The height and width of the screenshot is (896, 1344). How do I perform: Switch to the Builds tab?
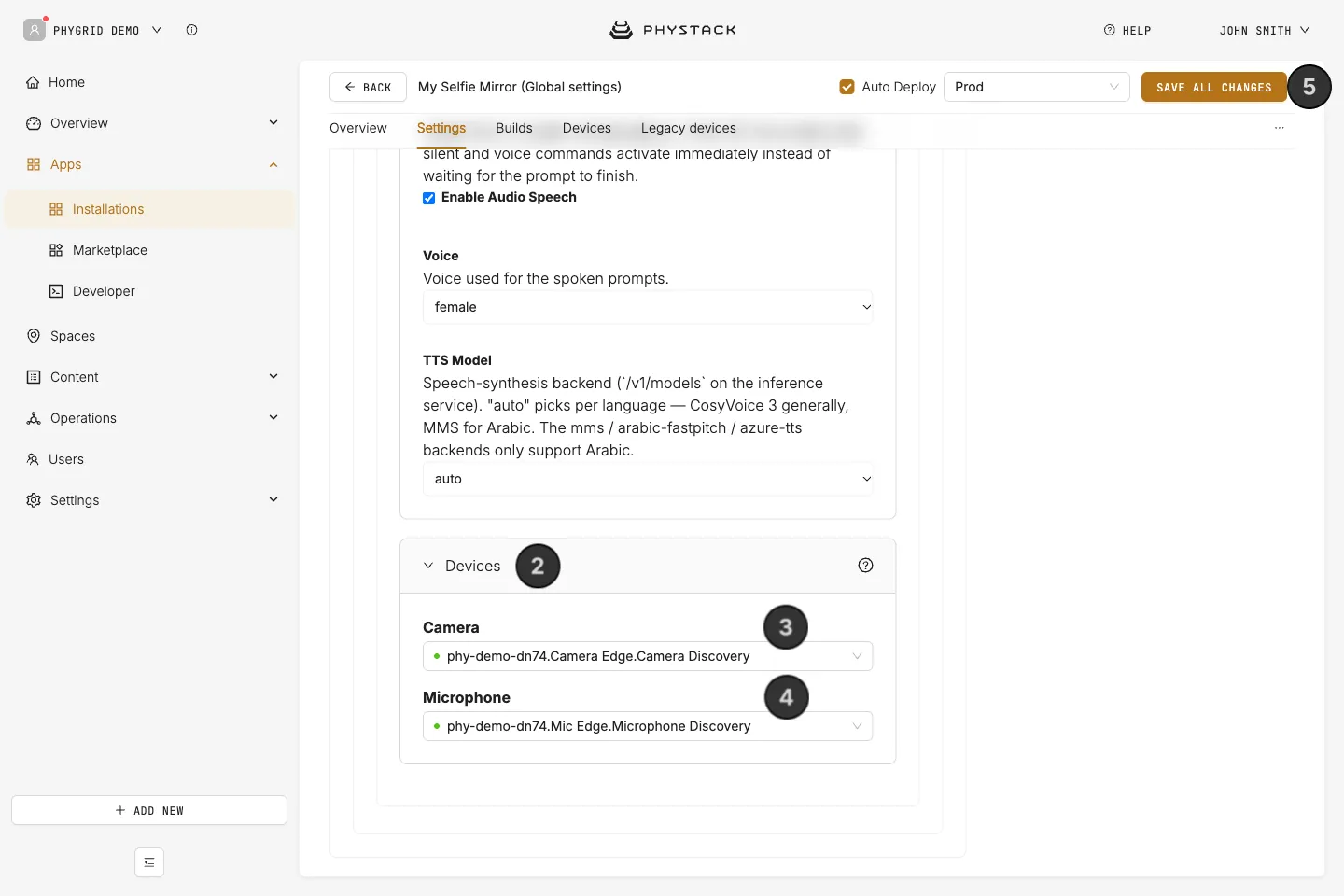click(x=514, y=128)
